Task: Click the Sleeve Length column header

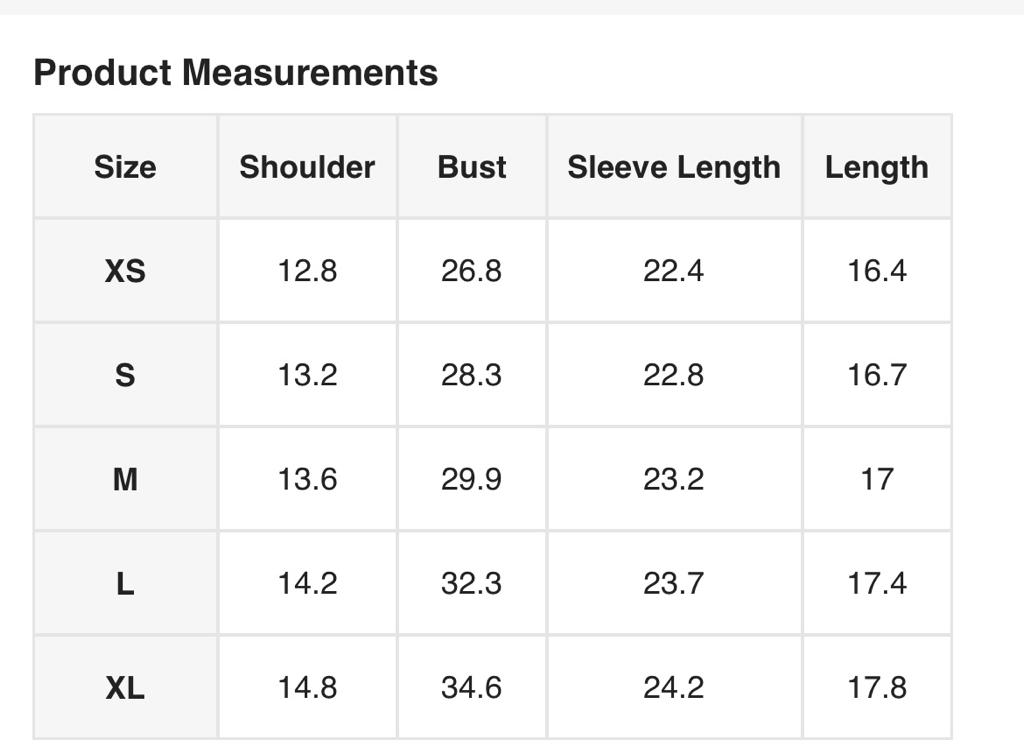Action: (674, 167)
